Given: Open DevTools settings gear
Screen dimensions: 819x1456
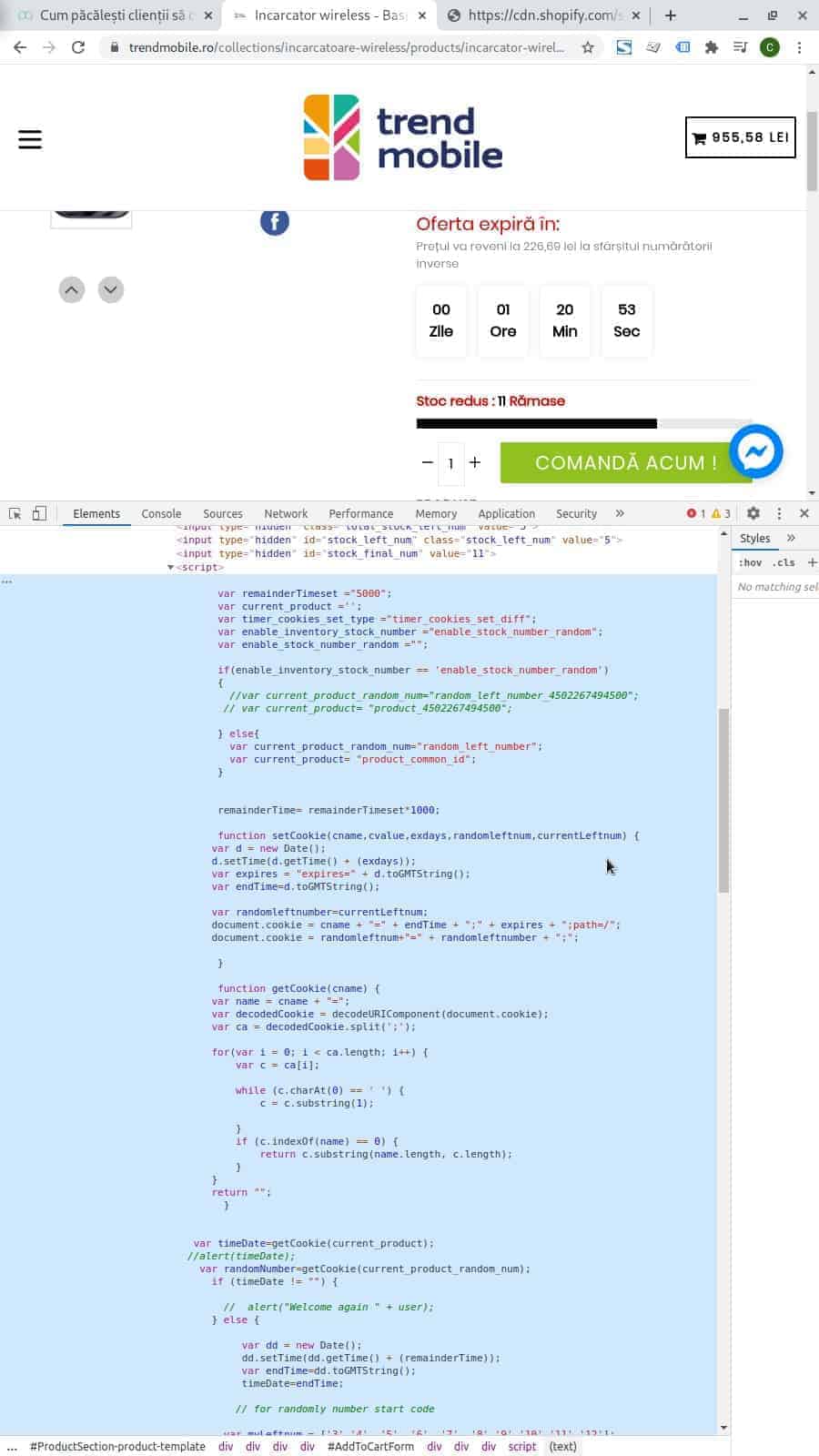Looking at the screenshot, I should click(753, 513).
